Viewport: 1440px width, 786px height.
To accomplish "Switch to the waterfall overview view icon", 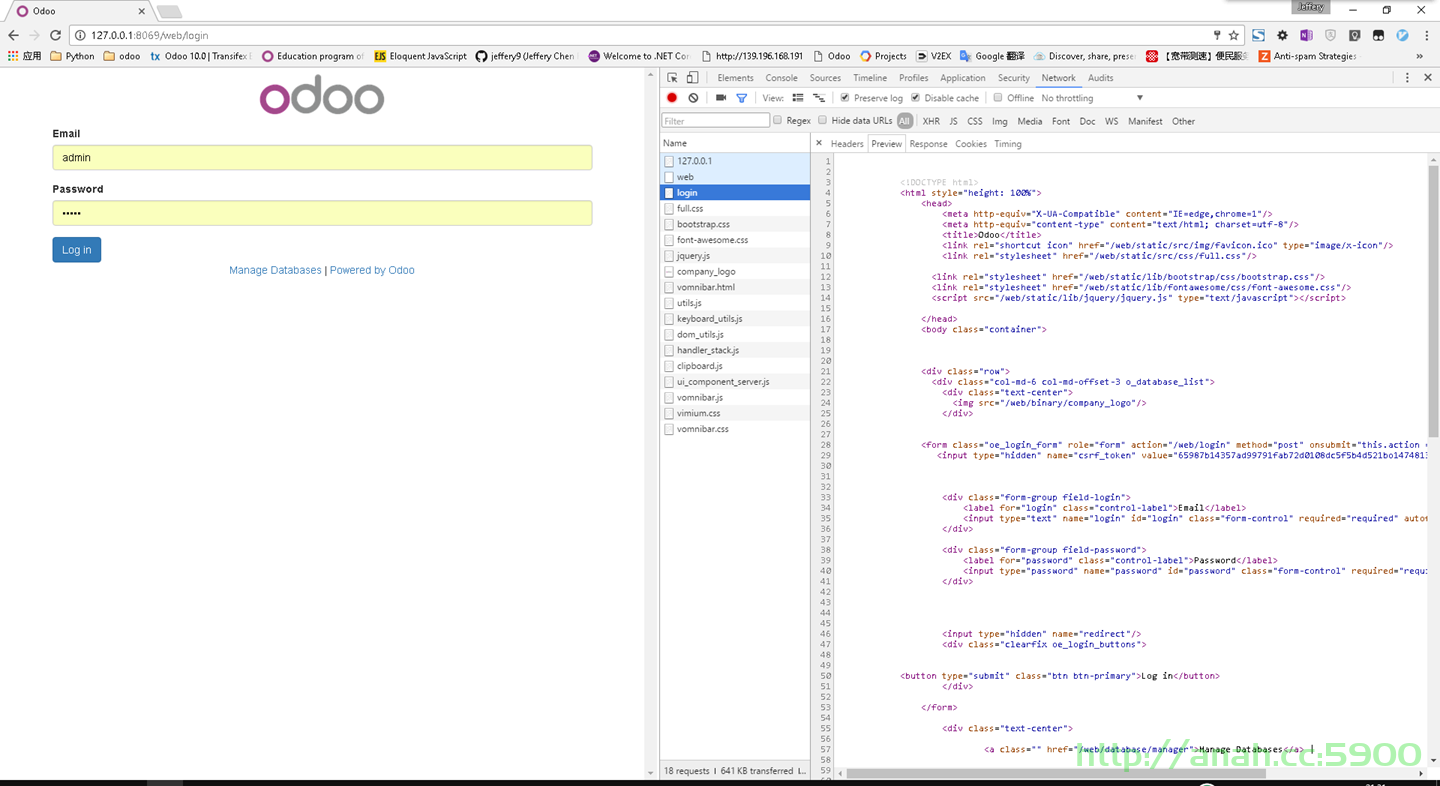I will click(819, 98).
